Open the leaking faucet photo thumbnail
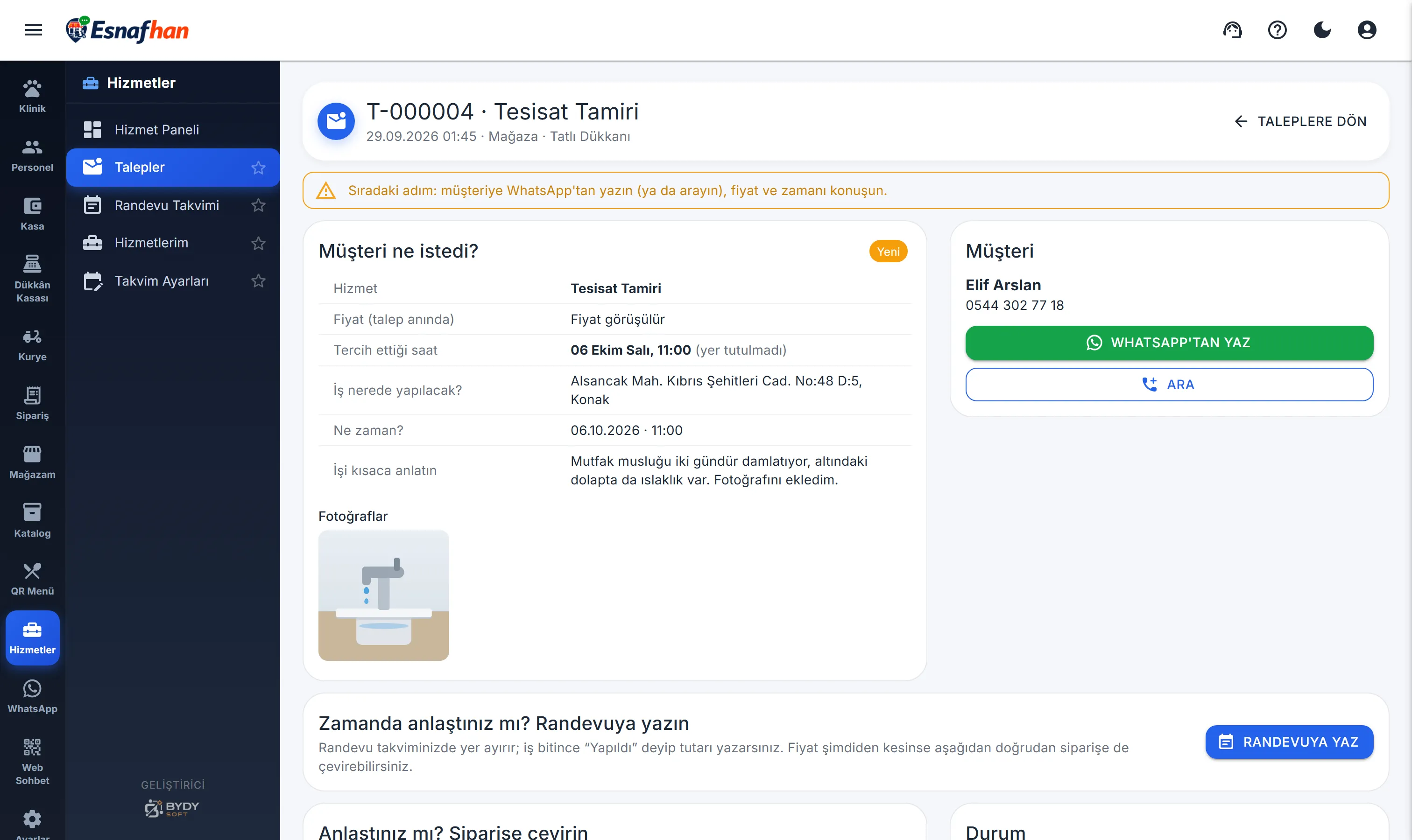1412x840 pixels. [x=383, y=595]
